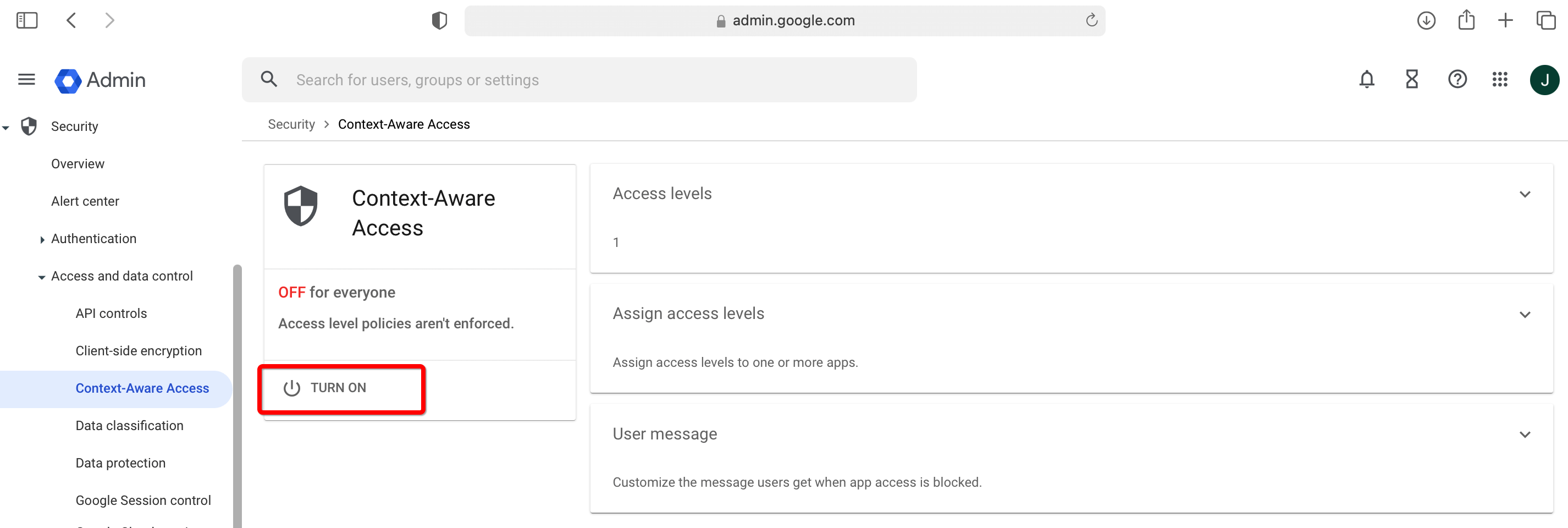Screen dimensions: 1568x528
Task: Expand the Access levels panel chevron
Action: pos(1524,194)
